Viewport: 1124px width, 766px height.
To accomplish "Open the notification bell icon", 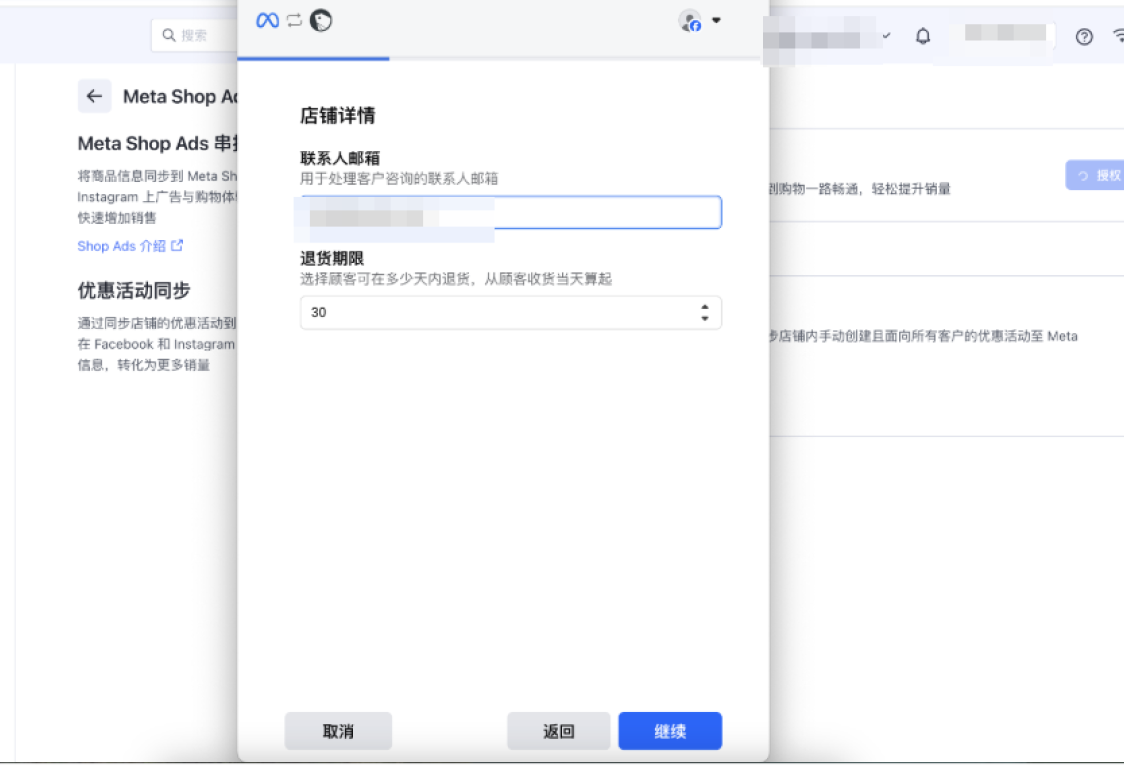I will coord(923,36).
